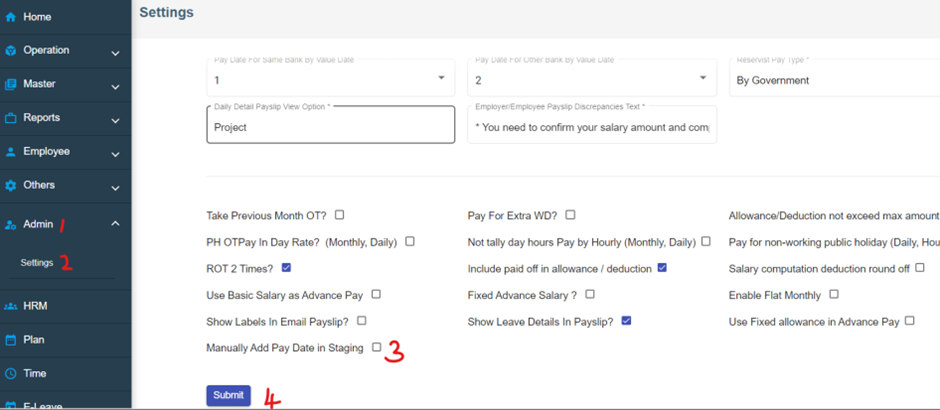Expand the Operation menu chevron
This screenshot has height=410, width=940.
[x=115, y=52]
